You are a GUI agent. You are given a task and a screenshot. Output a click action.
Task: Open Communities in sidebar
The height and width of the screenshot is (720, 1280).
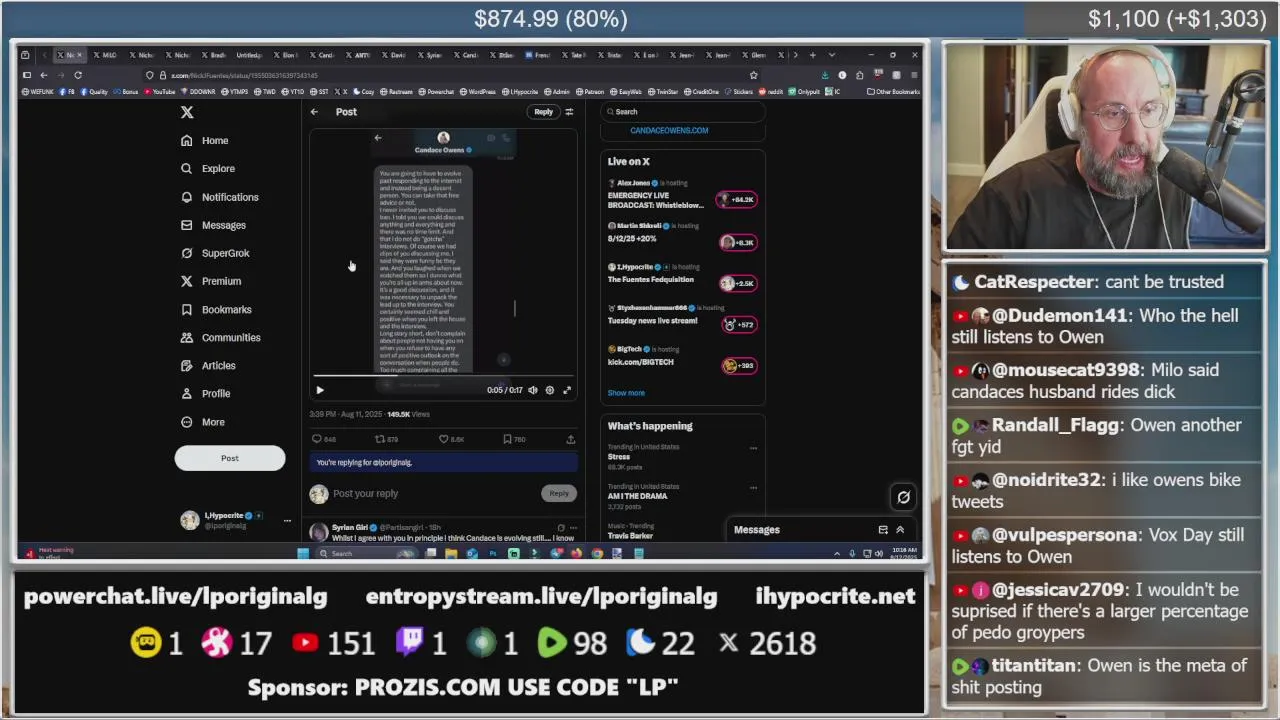(x=220, y=337)
